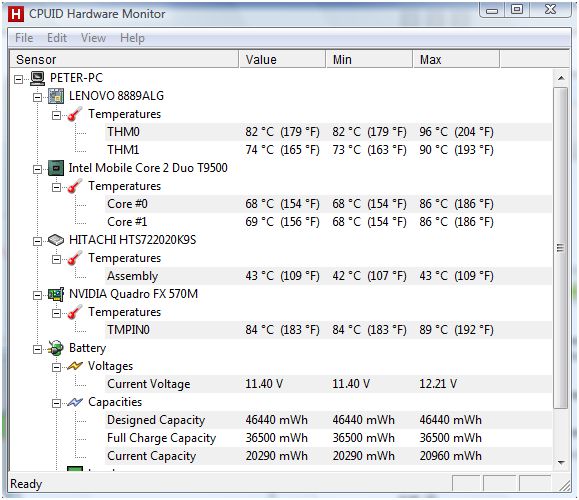Click the Intel Core 2 Duo CPU icon
Viewport: 579px width, 500px height.
point(56,168)
